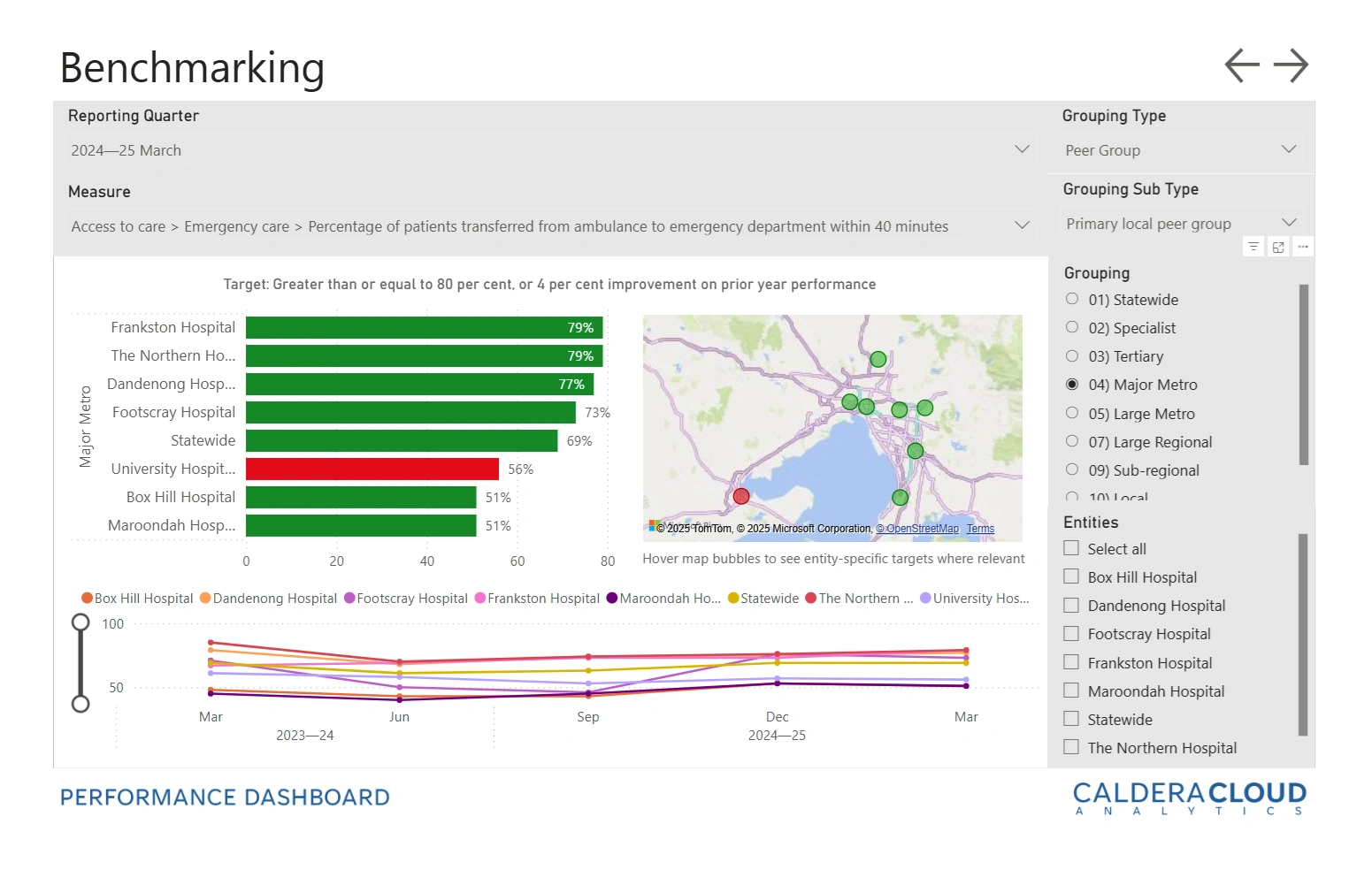This screenshot has width=1372, height=870.
Task: Click the Dandenong Hospital 77% bar
Action: pyautogui.click(x=420, y=384)
